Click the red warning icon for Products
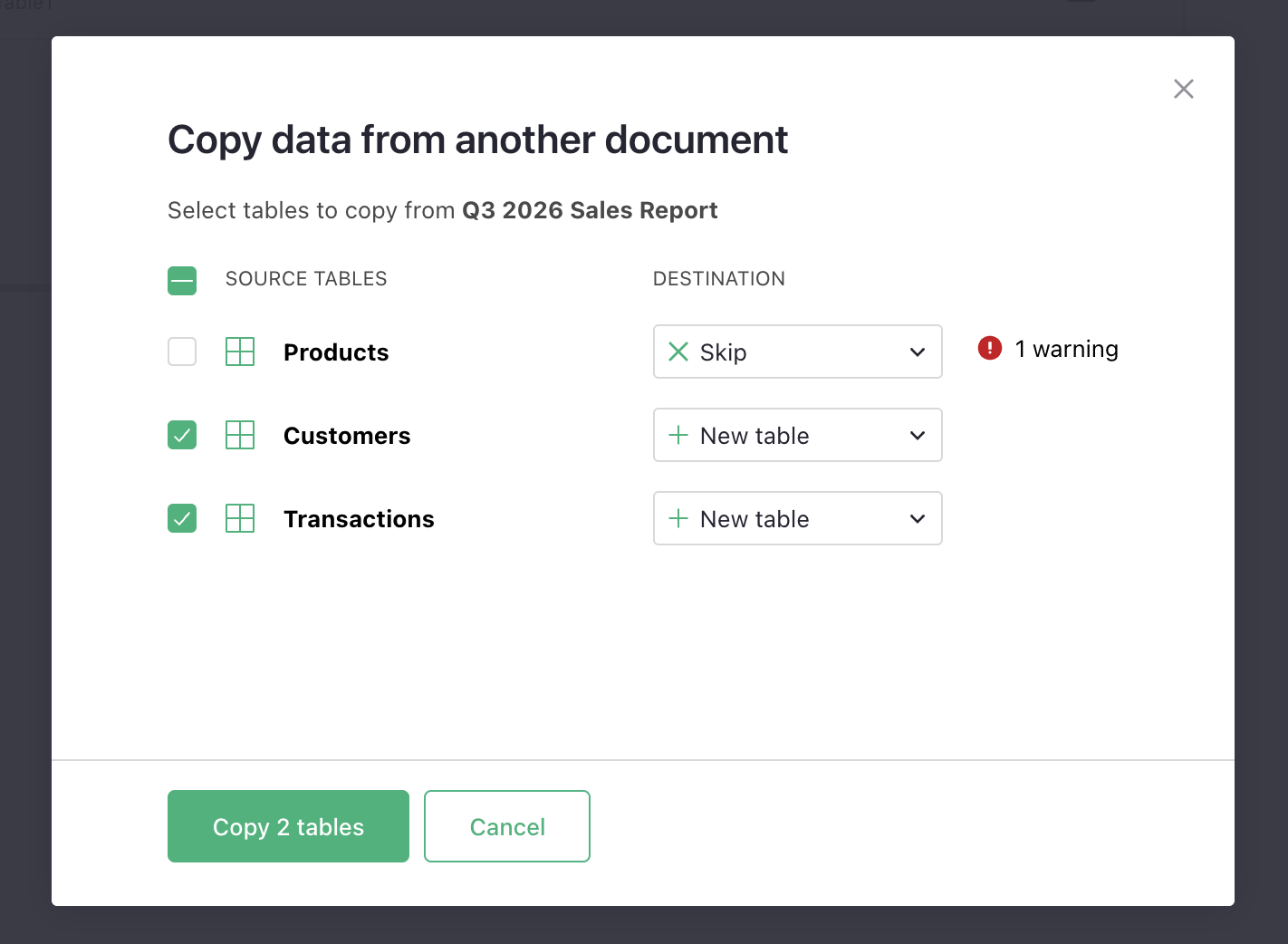 point(990,348)
